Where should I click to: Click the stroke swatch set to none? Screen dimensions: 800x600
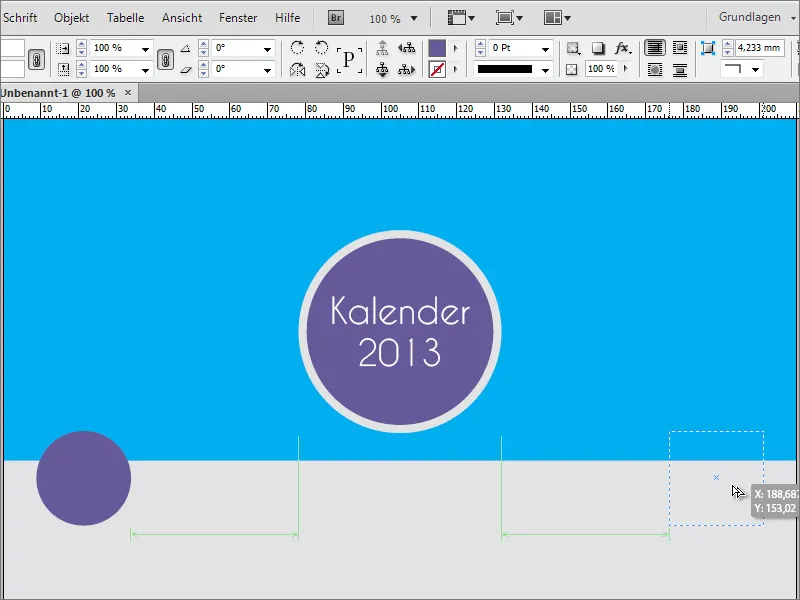[437, 69]
